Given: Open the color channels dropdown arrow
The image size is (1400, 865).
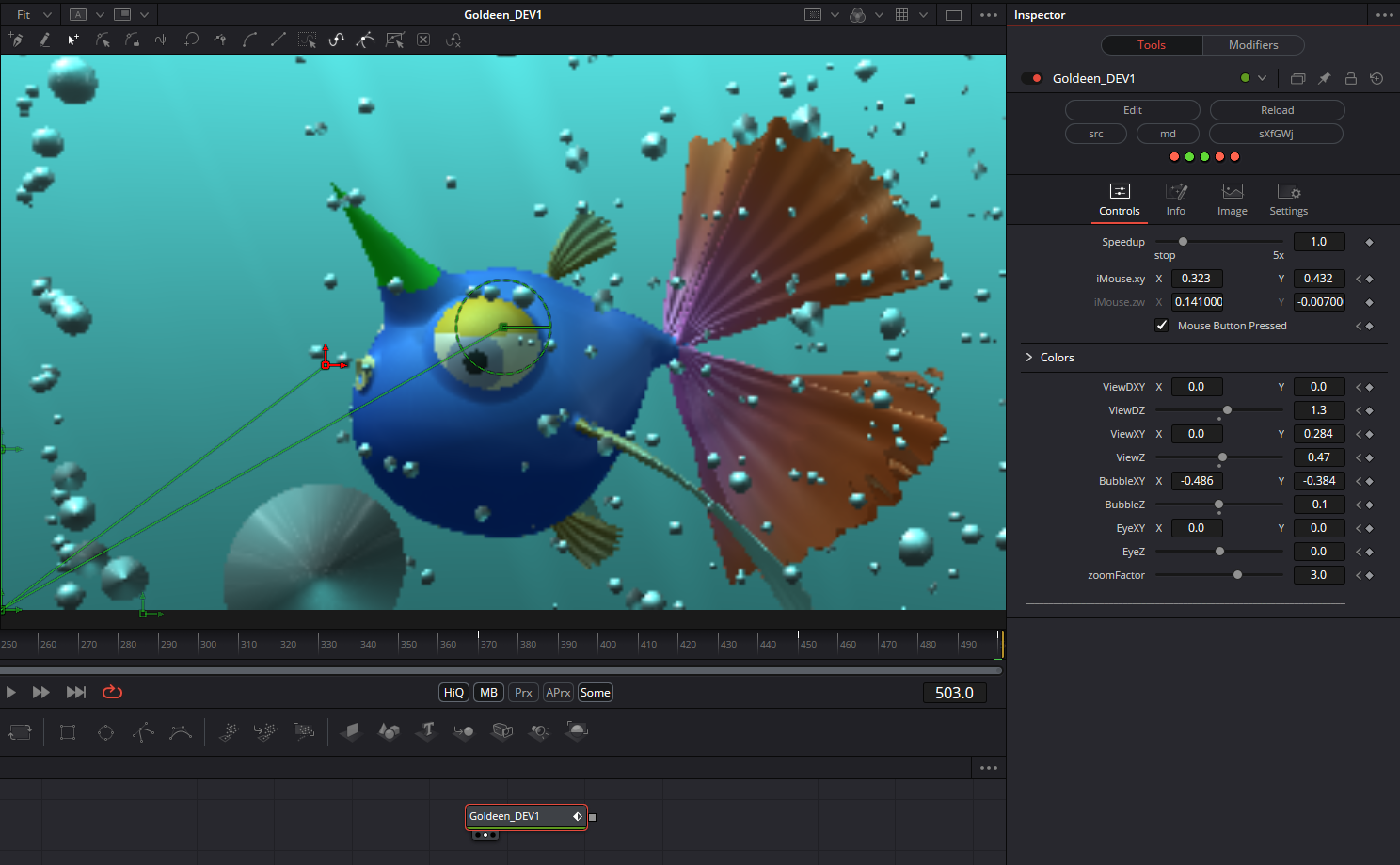Looking at the screenshot, I should (x=879, y=15).
